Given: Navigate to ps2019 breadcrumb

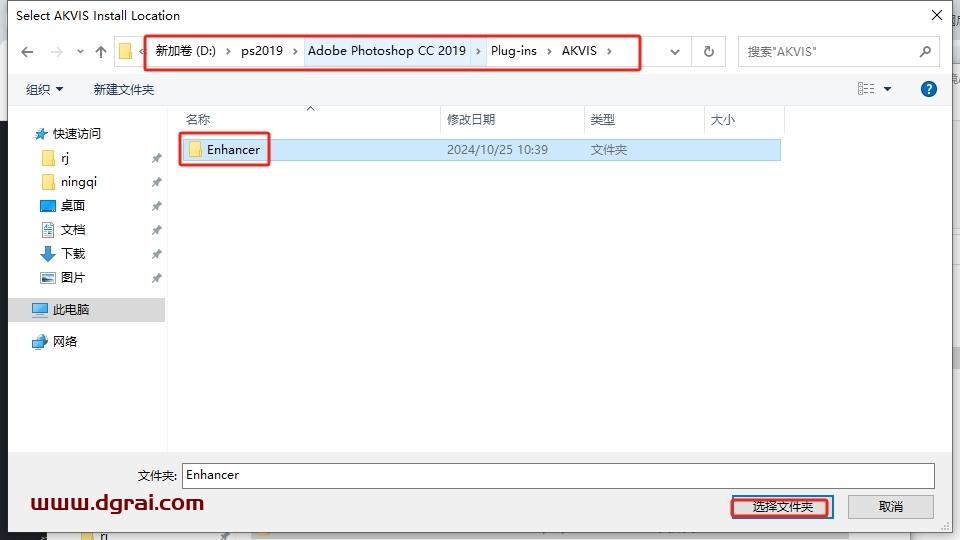Looking at the screenshot, I should click(262, 51).
